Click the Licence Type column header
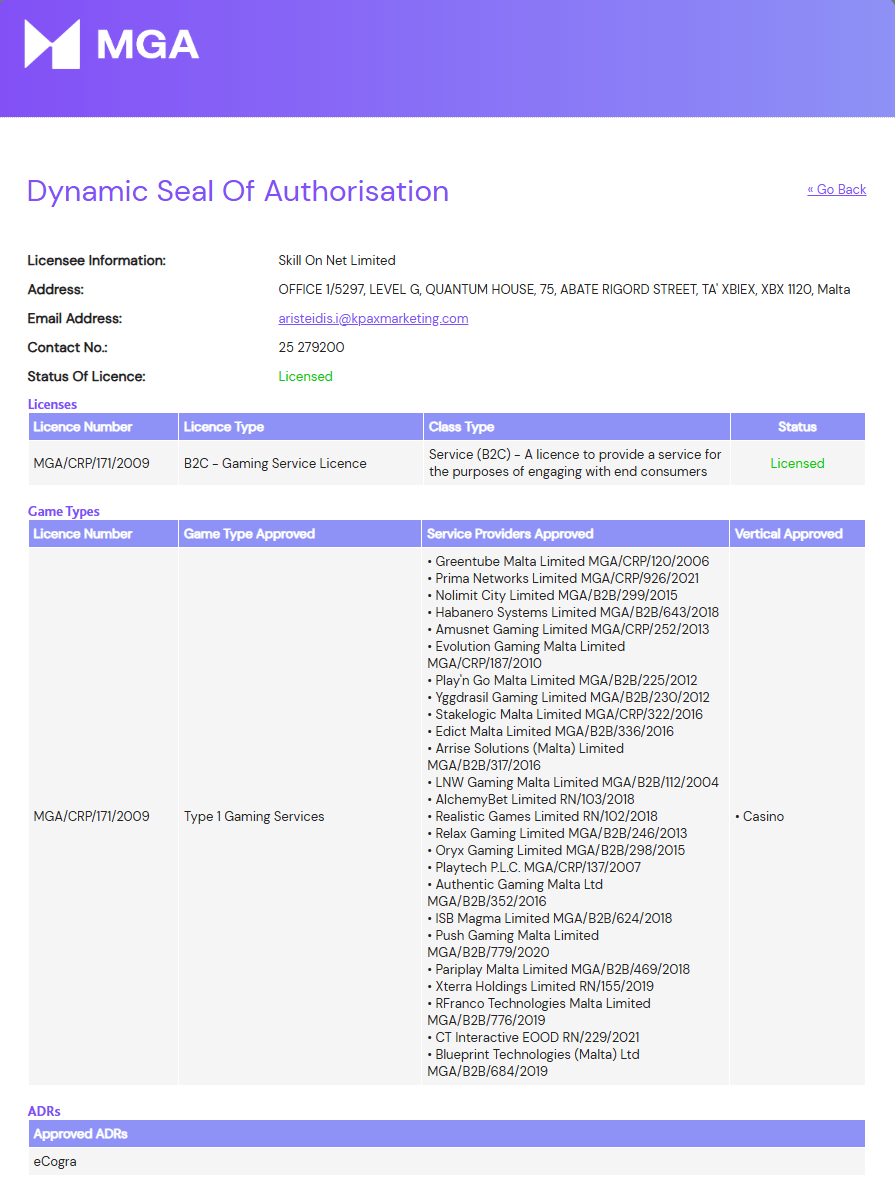895x1178 pixels. pyautogui.click(x=224, y=427)
